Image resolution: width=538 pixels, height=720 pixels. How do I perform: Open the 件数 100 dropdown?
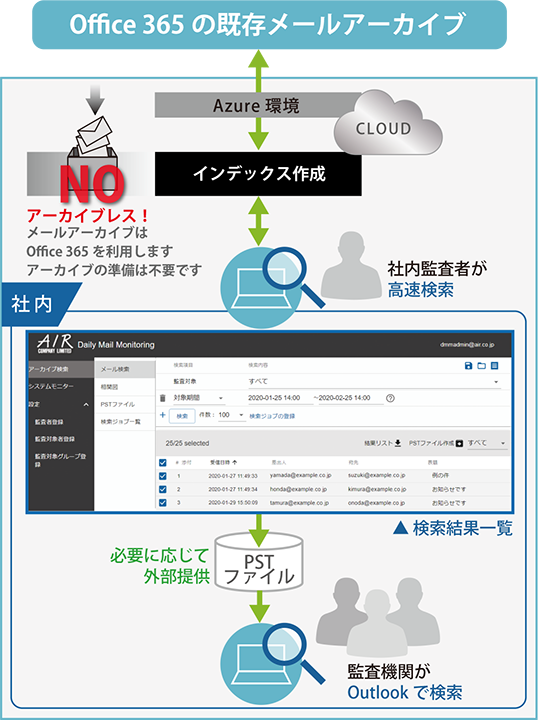point(232,415)
